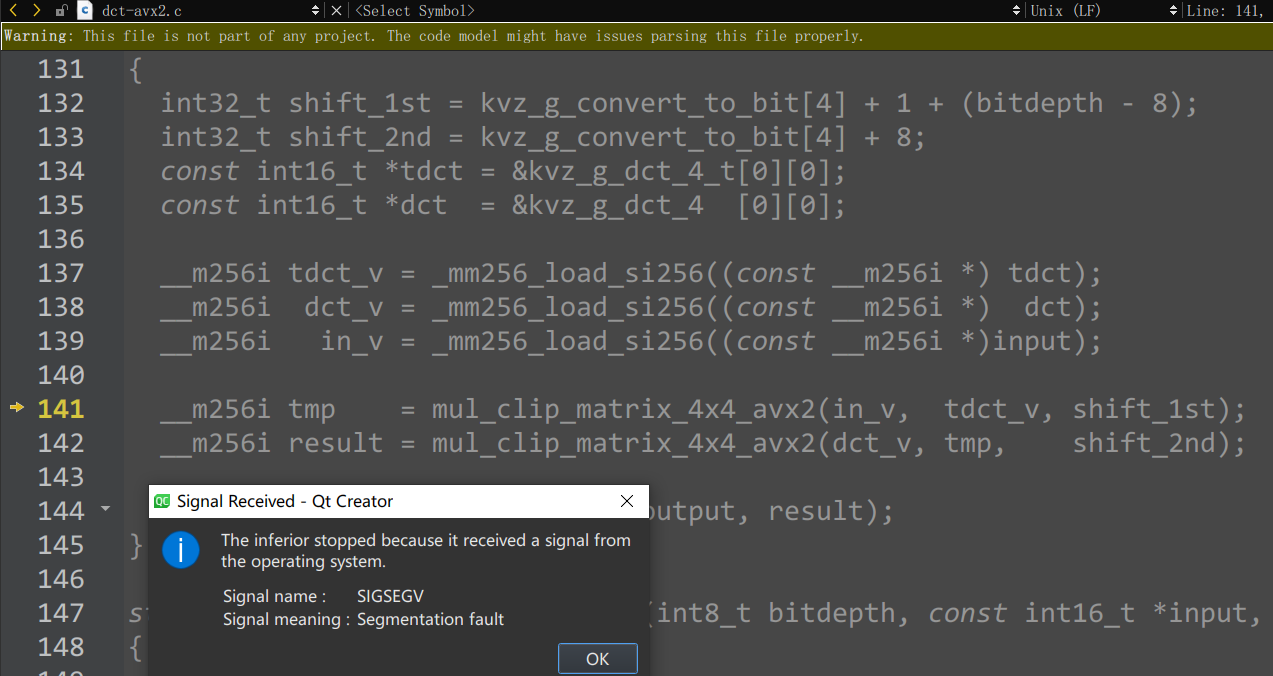Close dct-avx2.c using the X icon
1273x676 pixels.
(336, 10)
